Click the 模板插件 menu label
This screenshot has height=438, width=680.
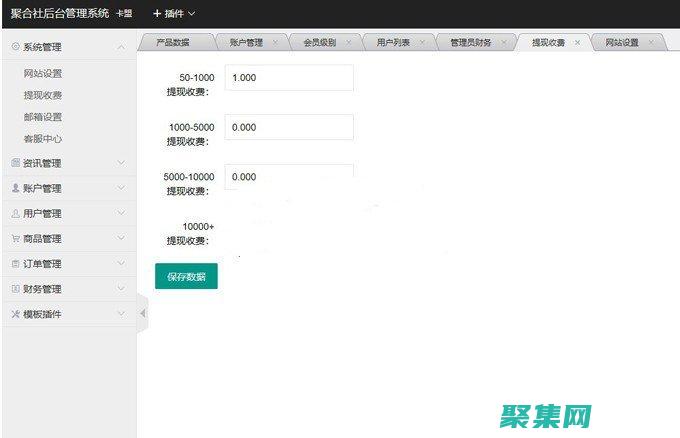tap(42, 314)
